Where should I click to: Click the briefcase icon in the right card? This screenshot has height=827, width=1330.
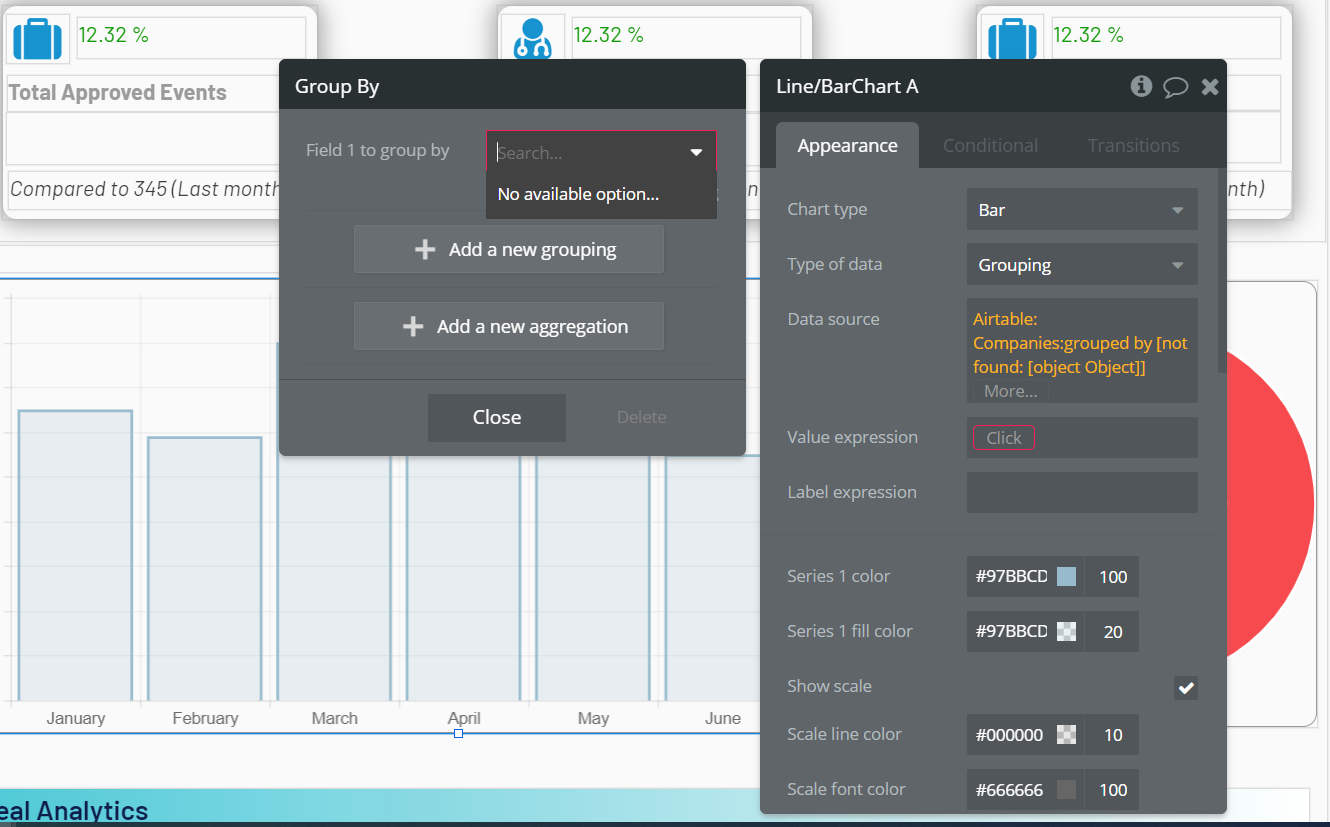click(1013, 40)
